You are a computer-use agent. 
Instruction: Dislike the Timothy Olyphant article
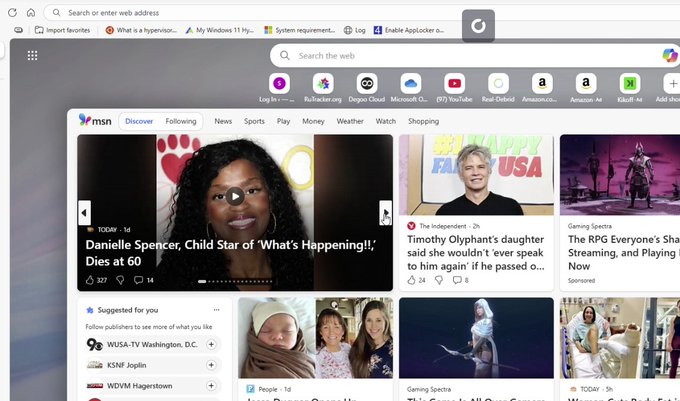[439, 280]
